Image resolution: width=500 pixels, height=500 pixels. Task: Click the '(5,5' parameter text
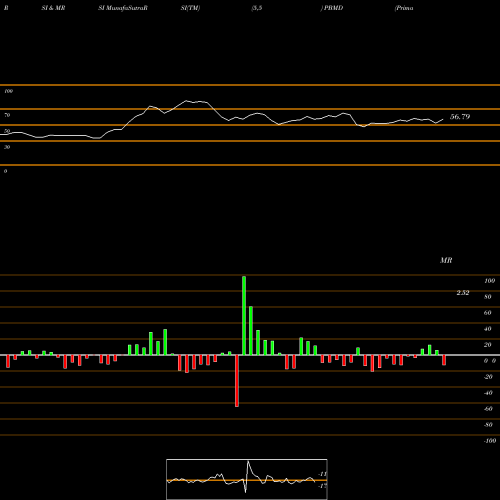pos(257,8)
